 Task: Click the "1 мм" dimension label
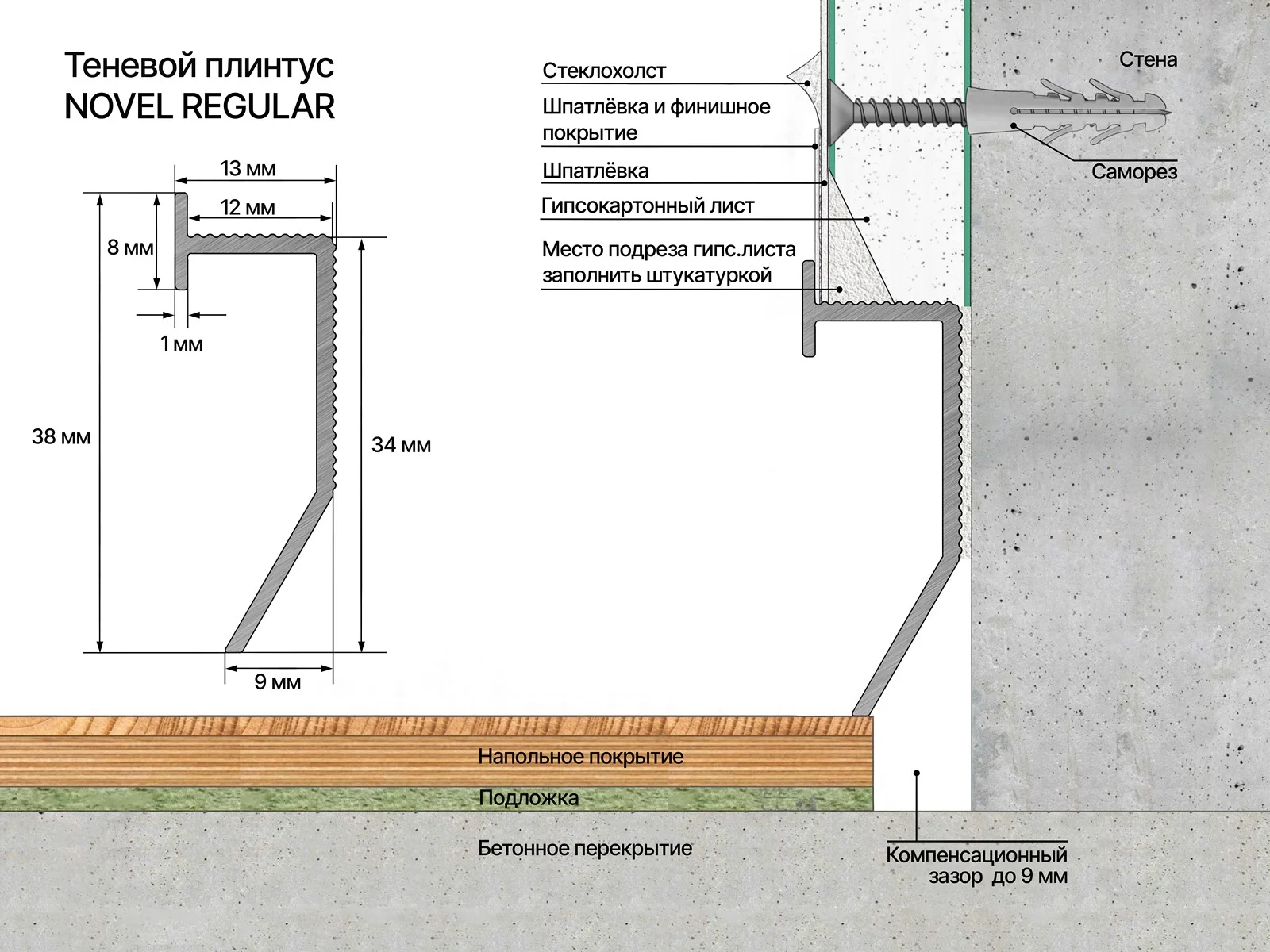tap(182, 344)
